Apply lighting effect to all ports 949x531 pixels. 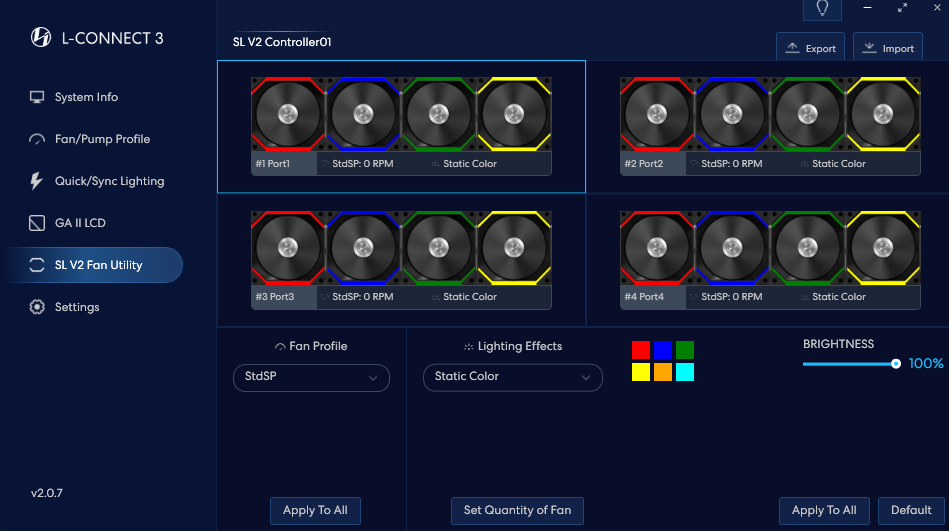[x=824, y=510]
